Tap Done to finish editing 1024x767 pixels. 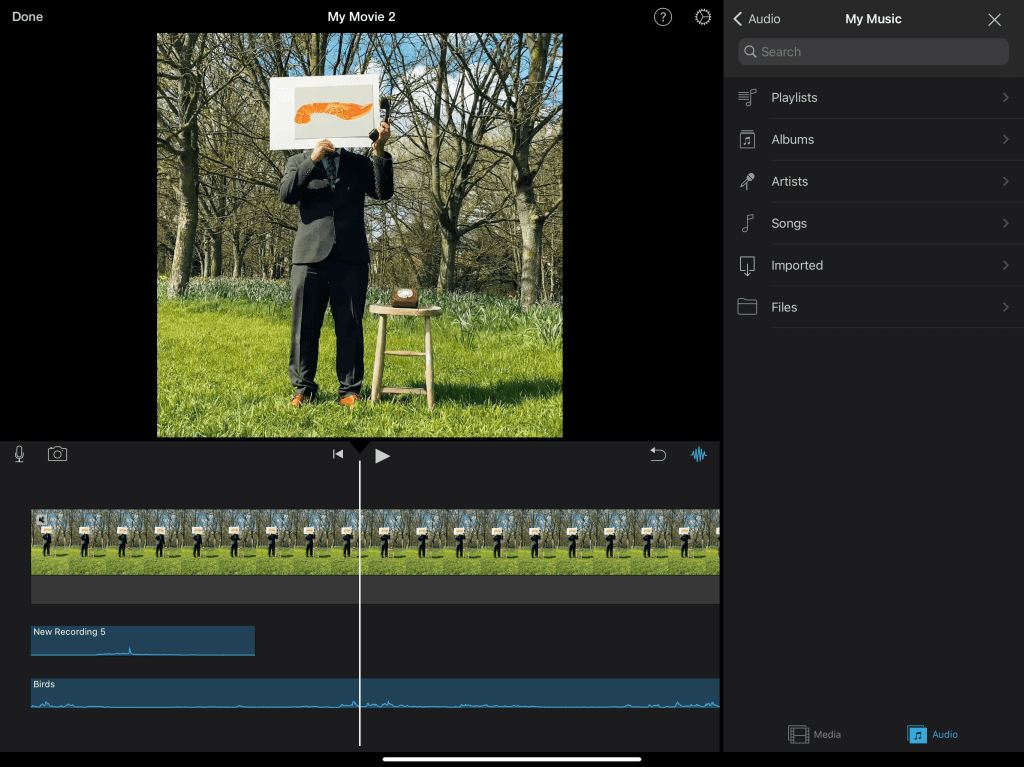coord(27,17)
